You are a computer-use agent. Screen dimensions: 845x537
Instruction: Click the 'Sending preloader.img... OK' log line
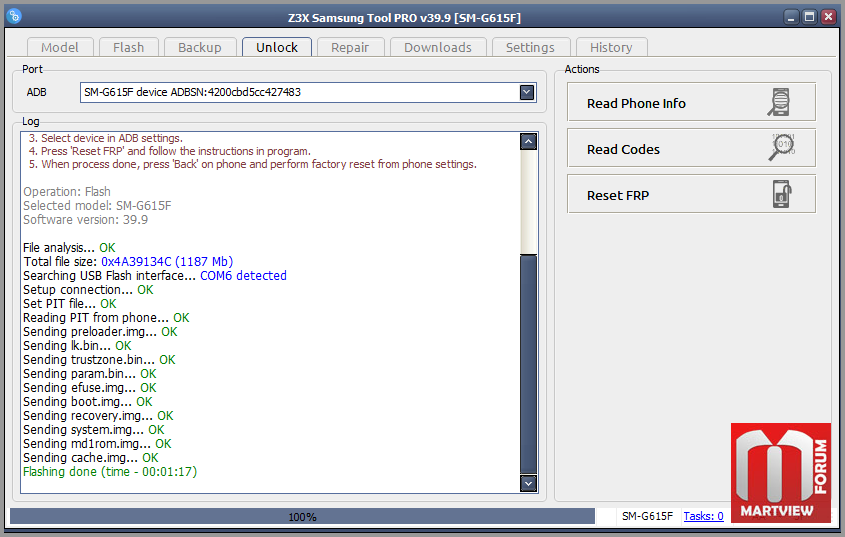pos(100,332)
